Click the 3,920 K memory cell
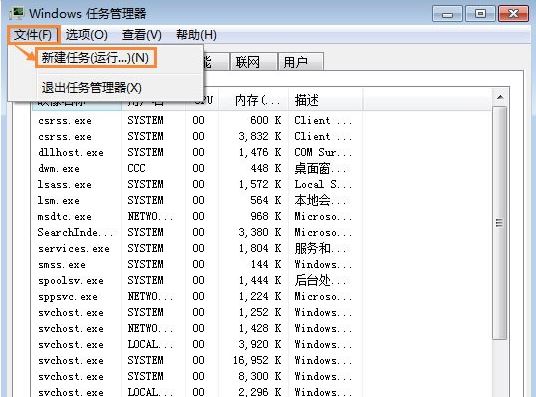The width and height of the screenshot is (536, 397). 260,344
